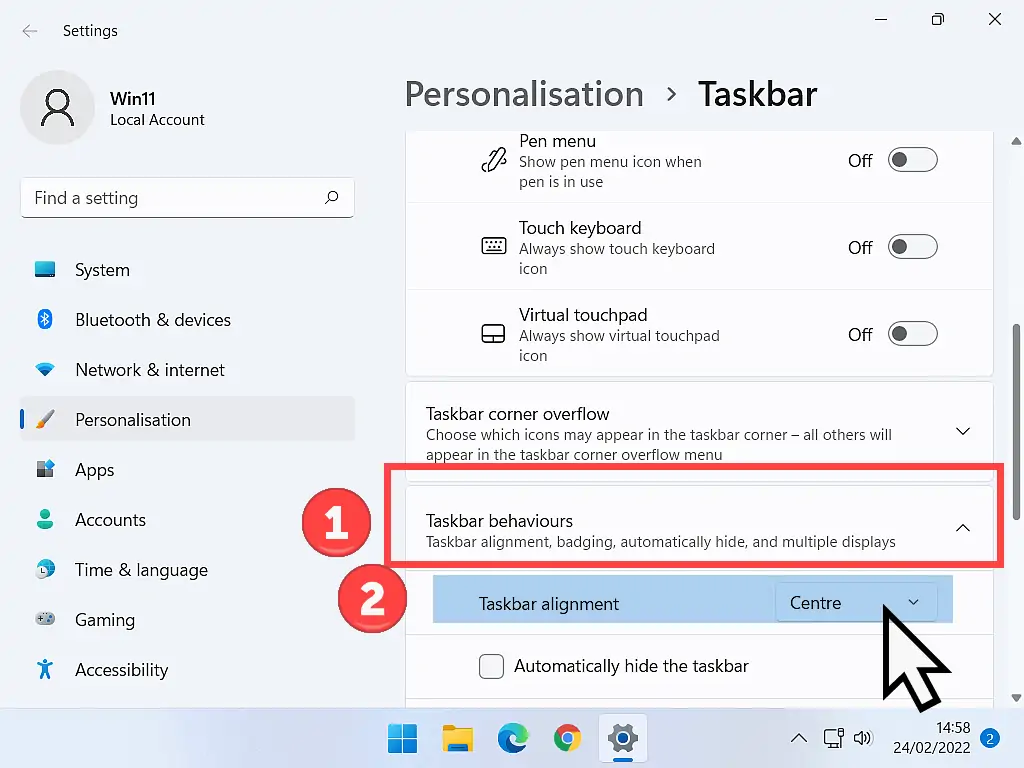Open Gaming settings

(x=105, y=620)
